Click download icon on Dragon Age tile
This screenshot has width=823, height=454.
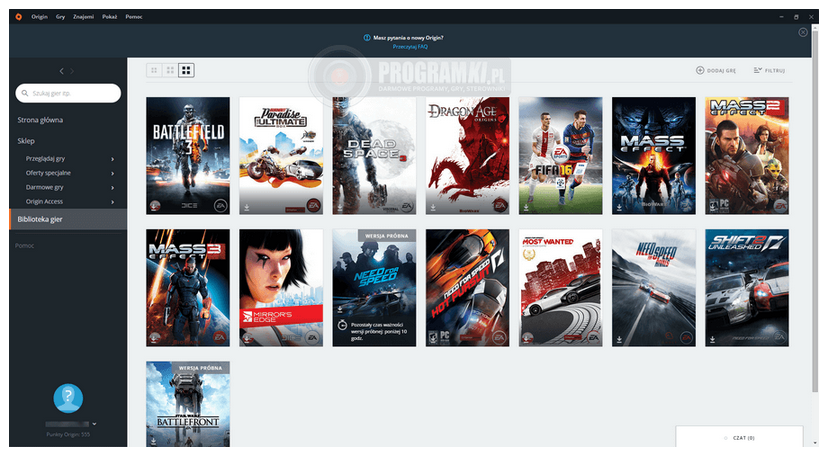(x=434, y=208)
